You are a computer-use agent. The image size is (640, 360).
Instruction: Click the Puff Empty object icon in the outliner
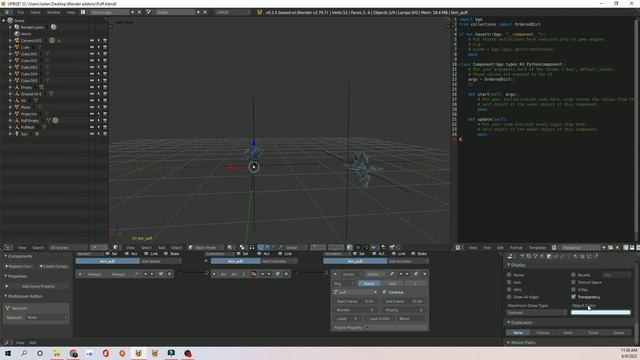tap(17, 120)
